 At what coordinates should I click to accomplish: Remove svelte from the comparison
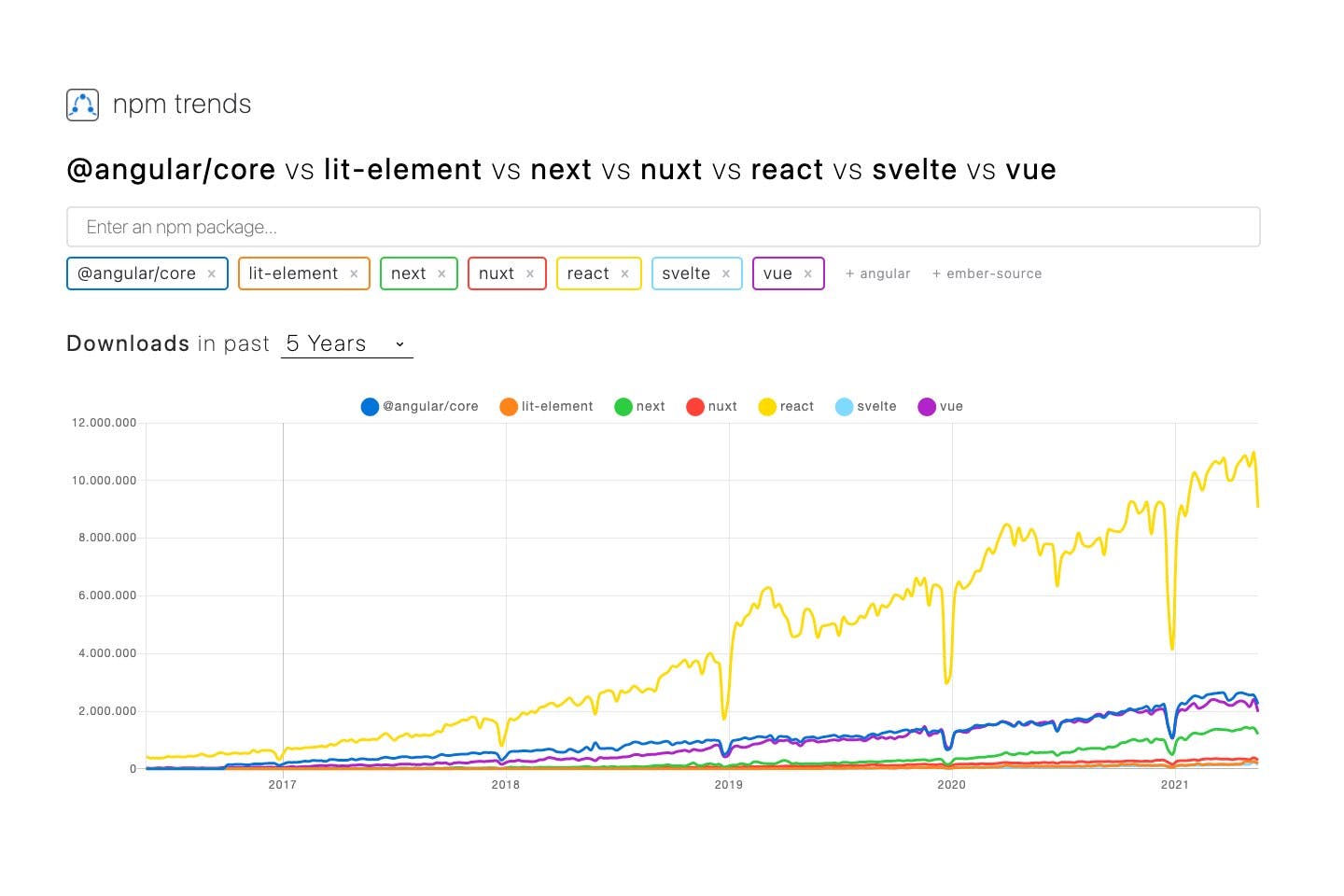pos(726,273)
